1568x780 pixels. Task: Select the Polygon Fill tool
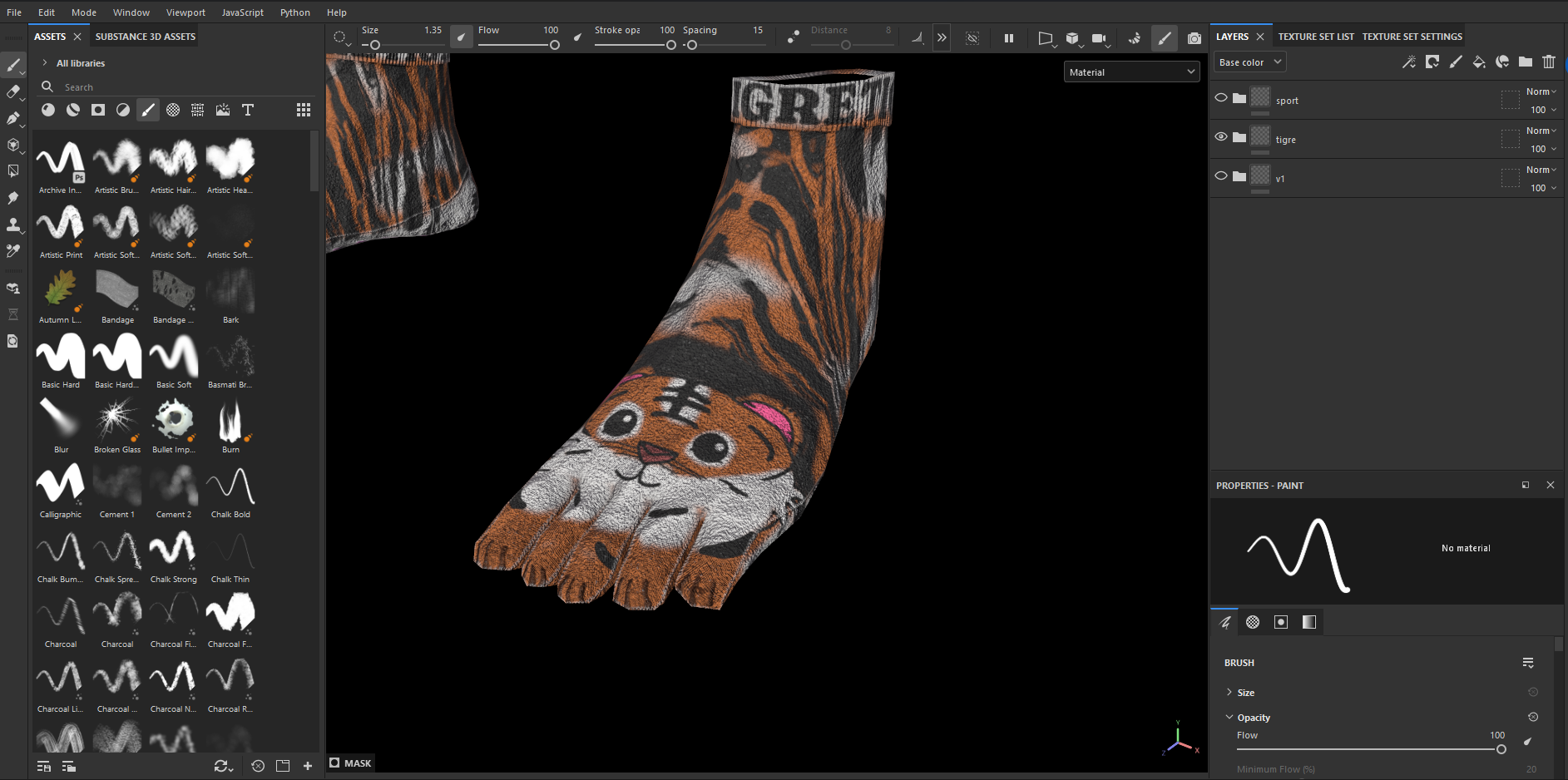[13, 171]
